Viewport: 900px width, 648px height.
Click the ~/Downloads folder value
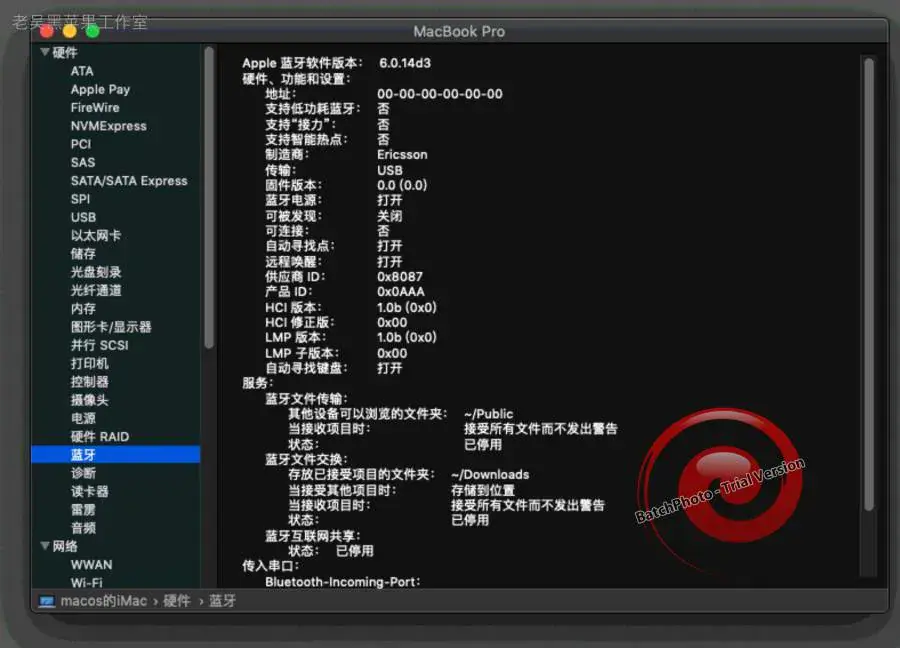(x=490, y=475)
